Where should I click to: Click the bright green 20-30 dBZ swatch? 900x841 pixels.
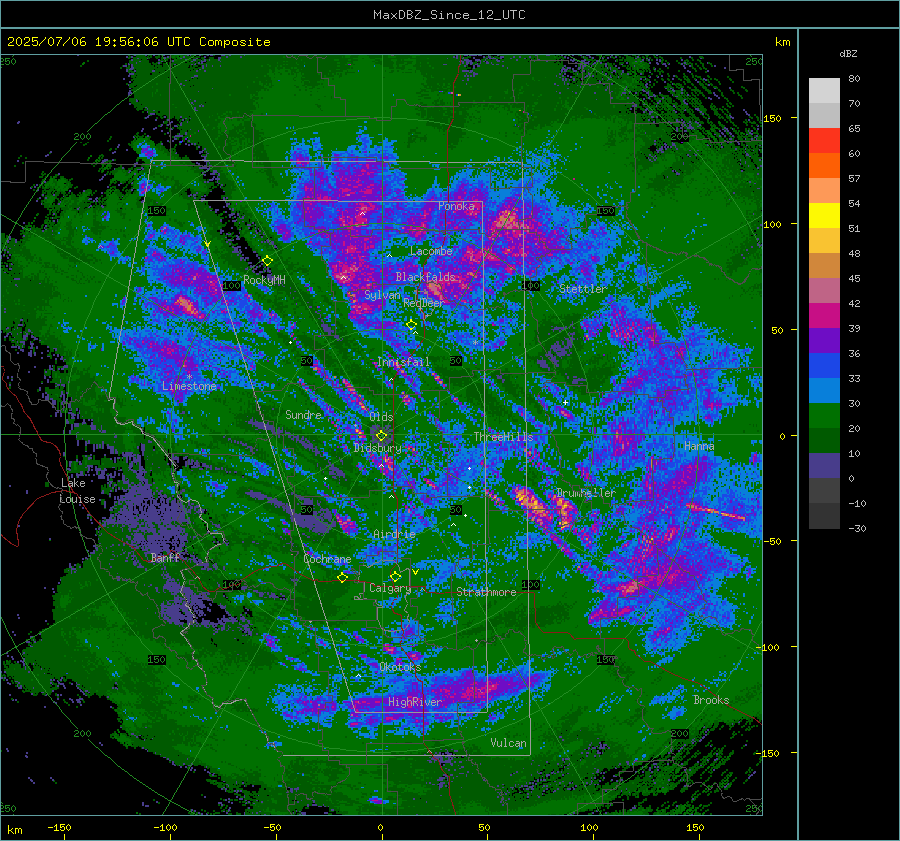[x=824, y=416]
